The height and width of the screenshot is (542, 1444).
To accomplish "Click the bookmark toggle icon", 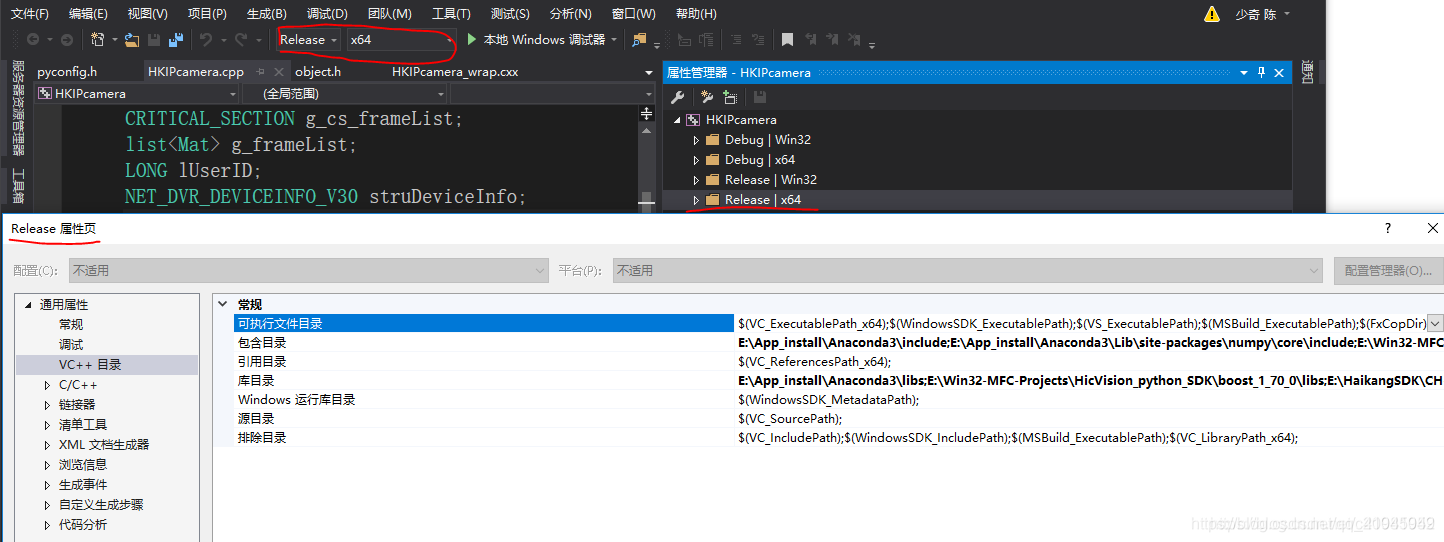I will pos(787,40).
